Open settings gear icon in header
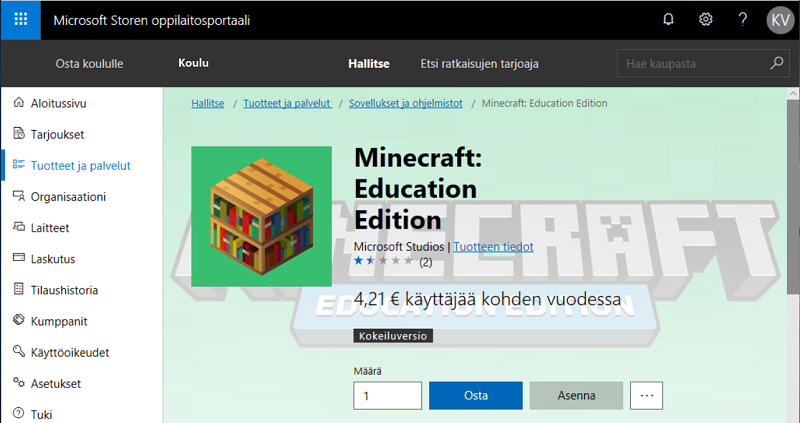 [706, 20]
